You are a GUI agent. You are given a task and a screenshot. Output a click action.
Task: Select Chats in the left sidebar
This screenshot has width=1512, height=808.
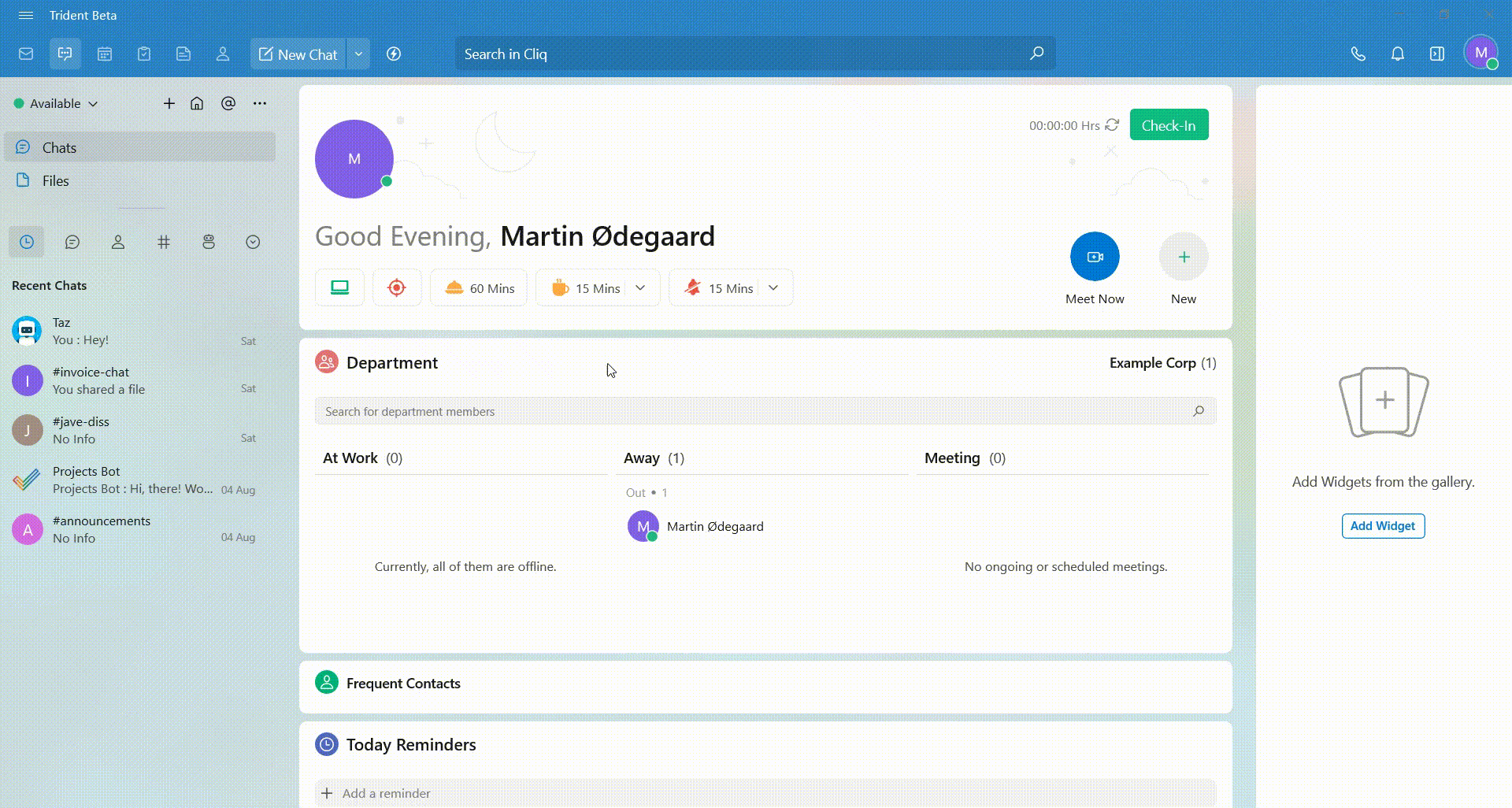point(59,148)
